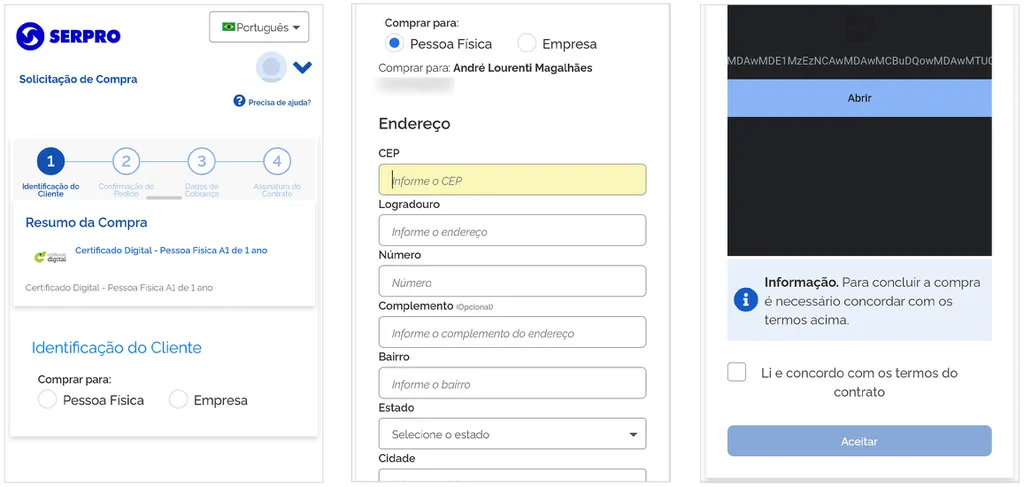This screenshot has height=487, width=1024.
Task: Click the Complemento input field
Action: tap(512, 332)
